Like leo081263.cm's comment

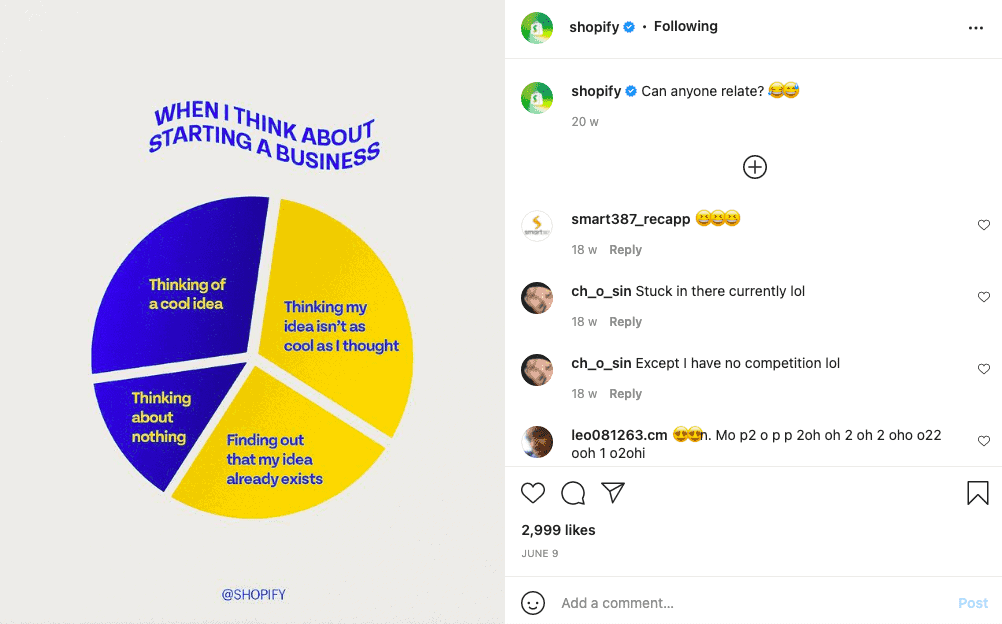(x=984, y=441)
